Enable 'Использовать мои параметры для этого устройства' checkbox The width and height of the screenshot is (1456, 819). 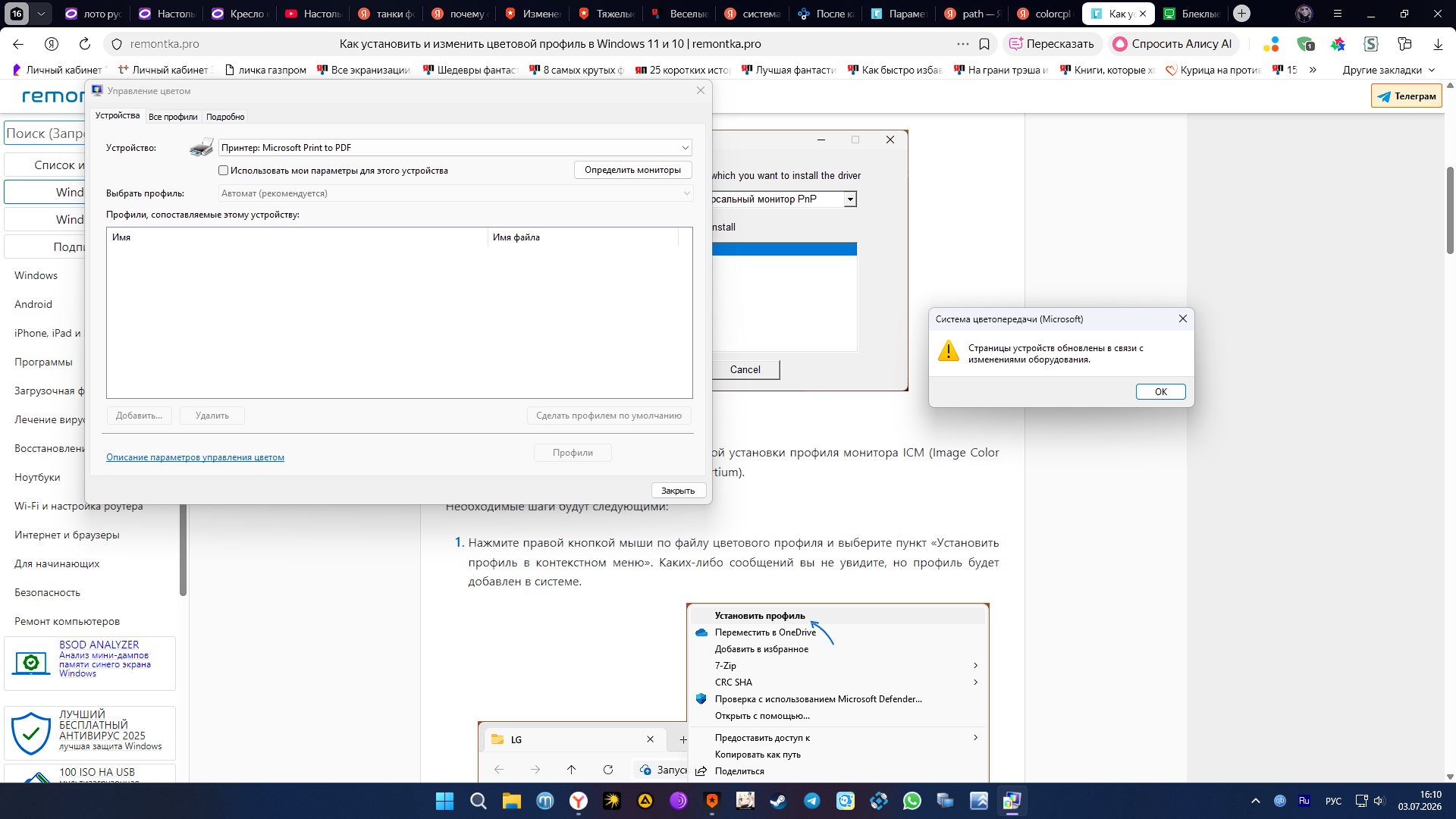(x=224, y=171)
